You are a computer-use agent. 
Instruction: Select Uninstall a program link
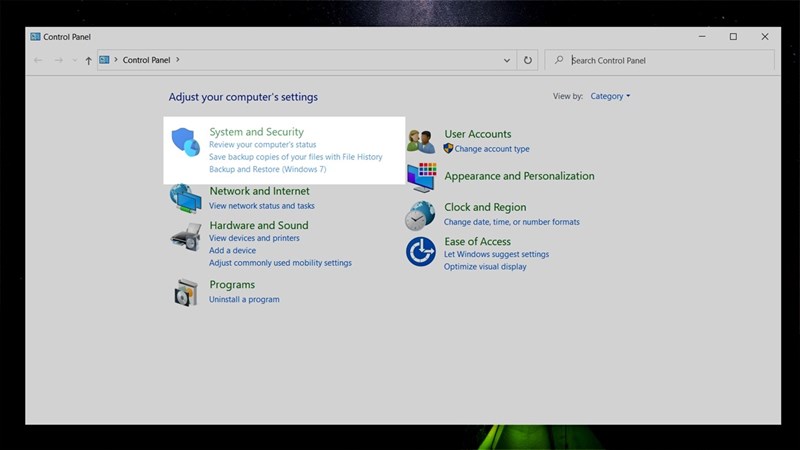pos(244,299)
